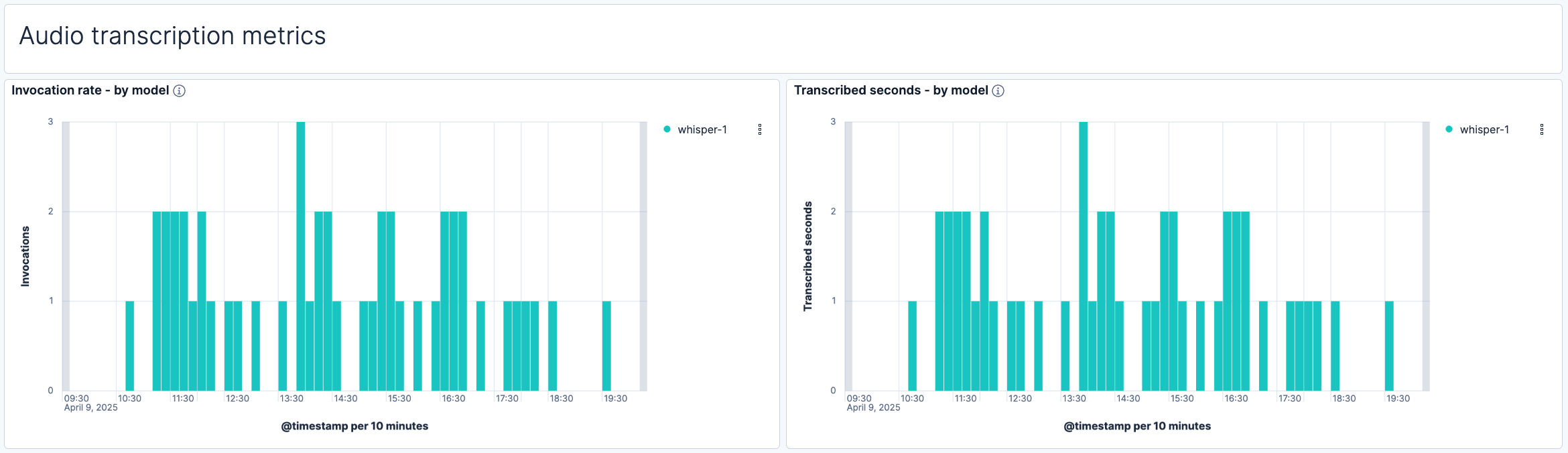Click the 18:30 bar in Transcribed seconds chart
Image resolution: width=1568 pixels, height=453 pixels.
coord(1335,345)
